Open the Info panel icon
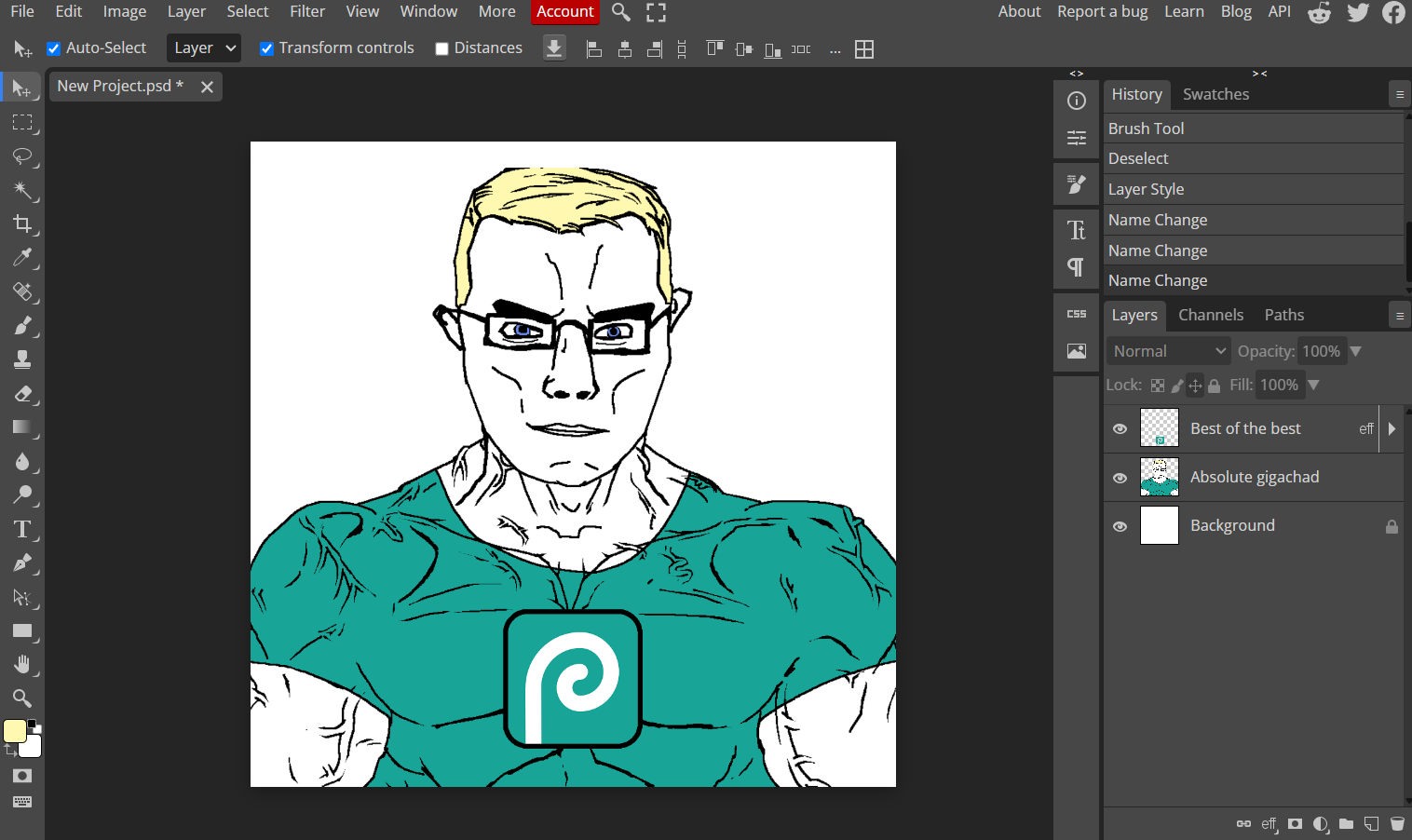The image size is (1412, 840). tap(1077, 101)
